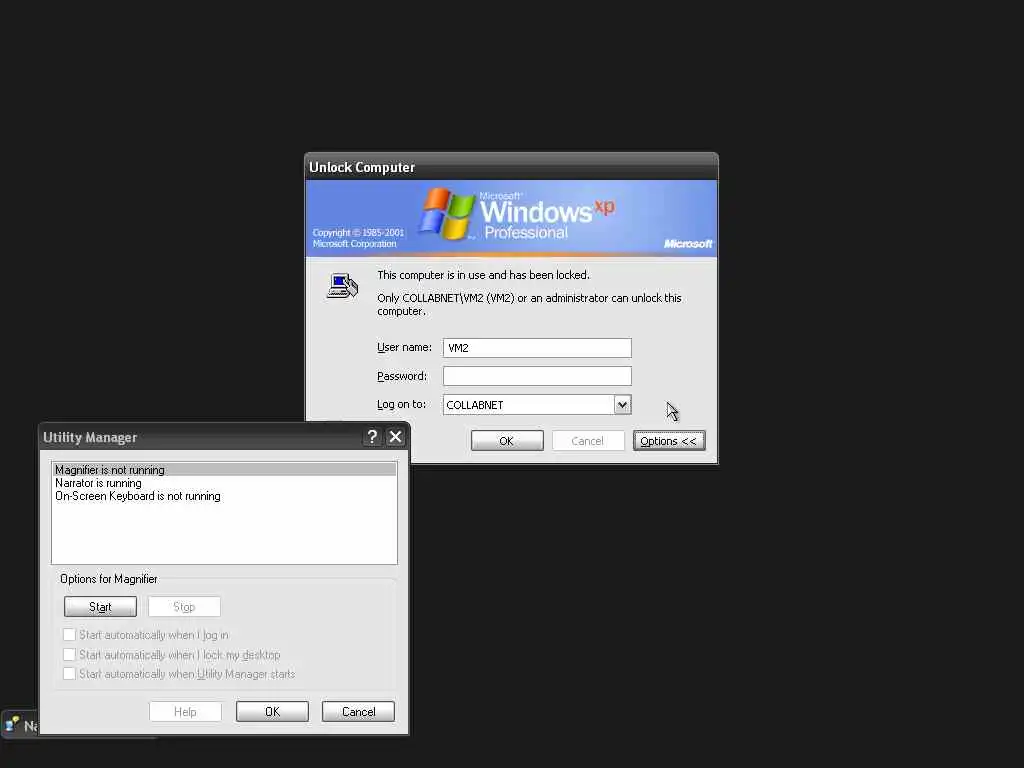The image size is (1024, 768).
Task: Select 'On-Screen Keyboard is not running' entry
Action: click(224, 496)
